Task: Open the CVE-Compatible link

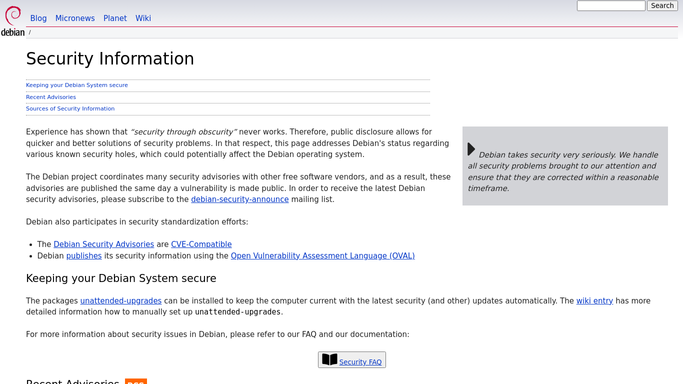Action: [201, 244]
